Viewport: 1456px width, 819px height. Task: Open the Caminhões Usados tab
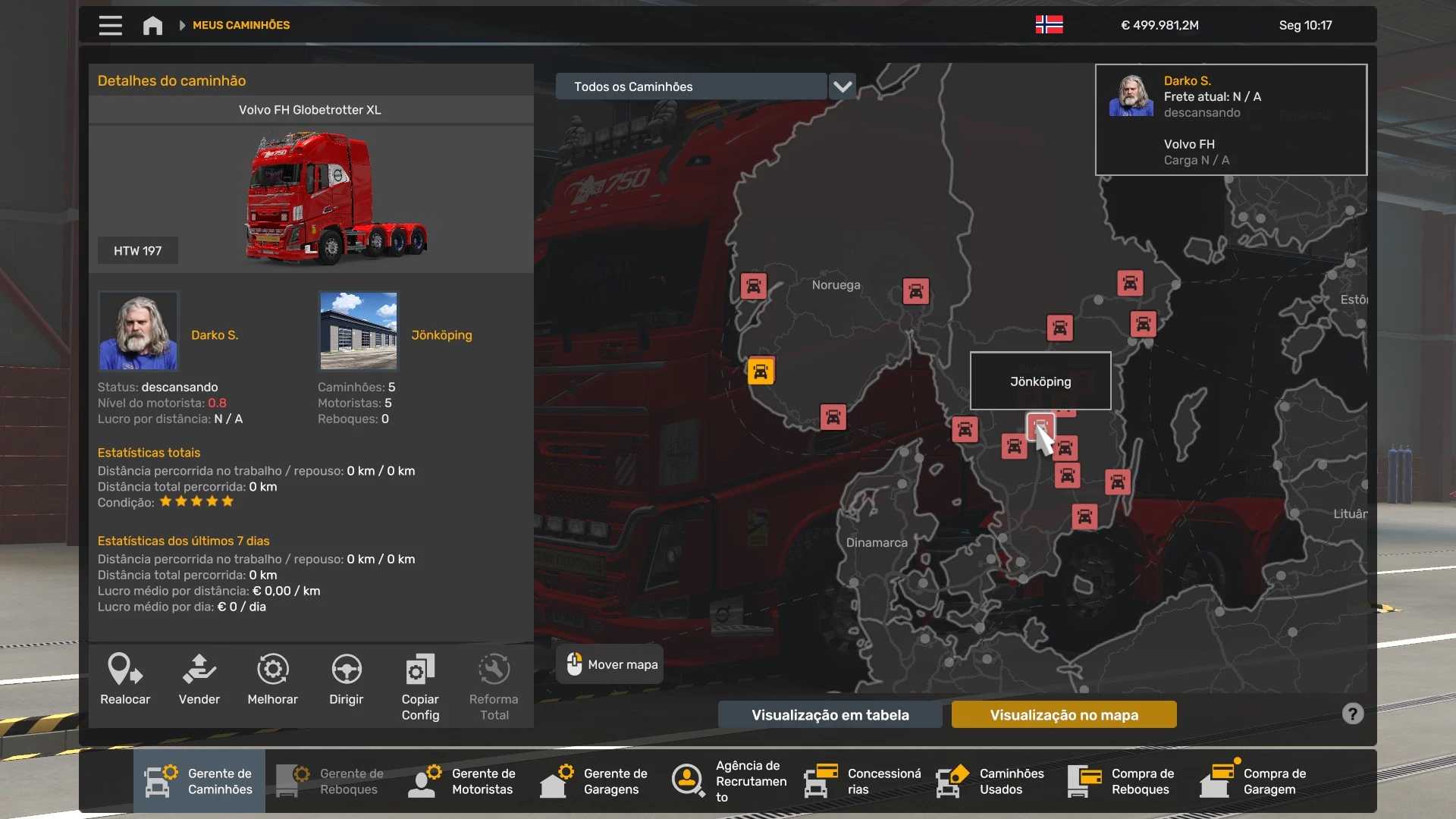click(991, 781)
